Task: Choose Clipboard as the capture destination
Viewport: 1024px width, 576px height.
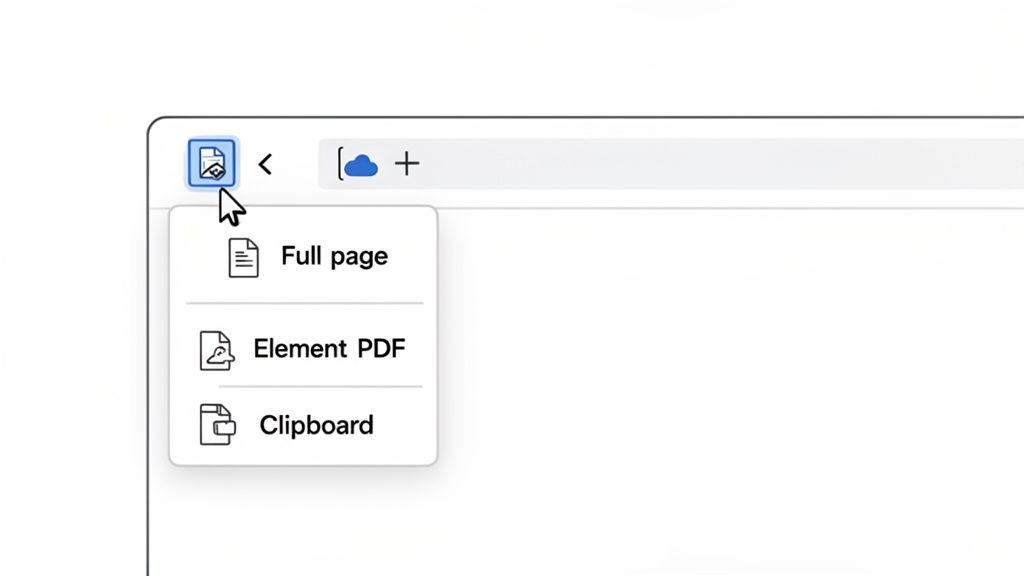Action: pyautogui.click(x=316, y=424)
